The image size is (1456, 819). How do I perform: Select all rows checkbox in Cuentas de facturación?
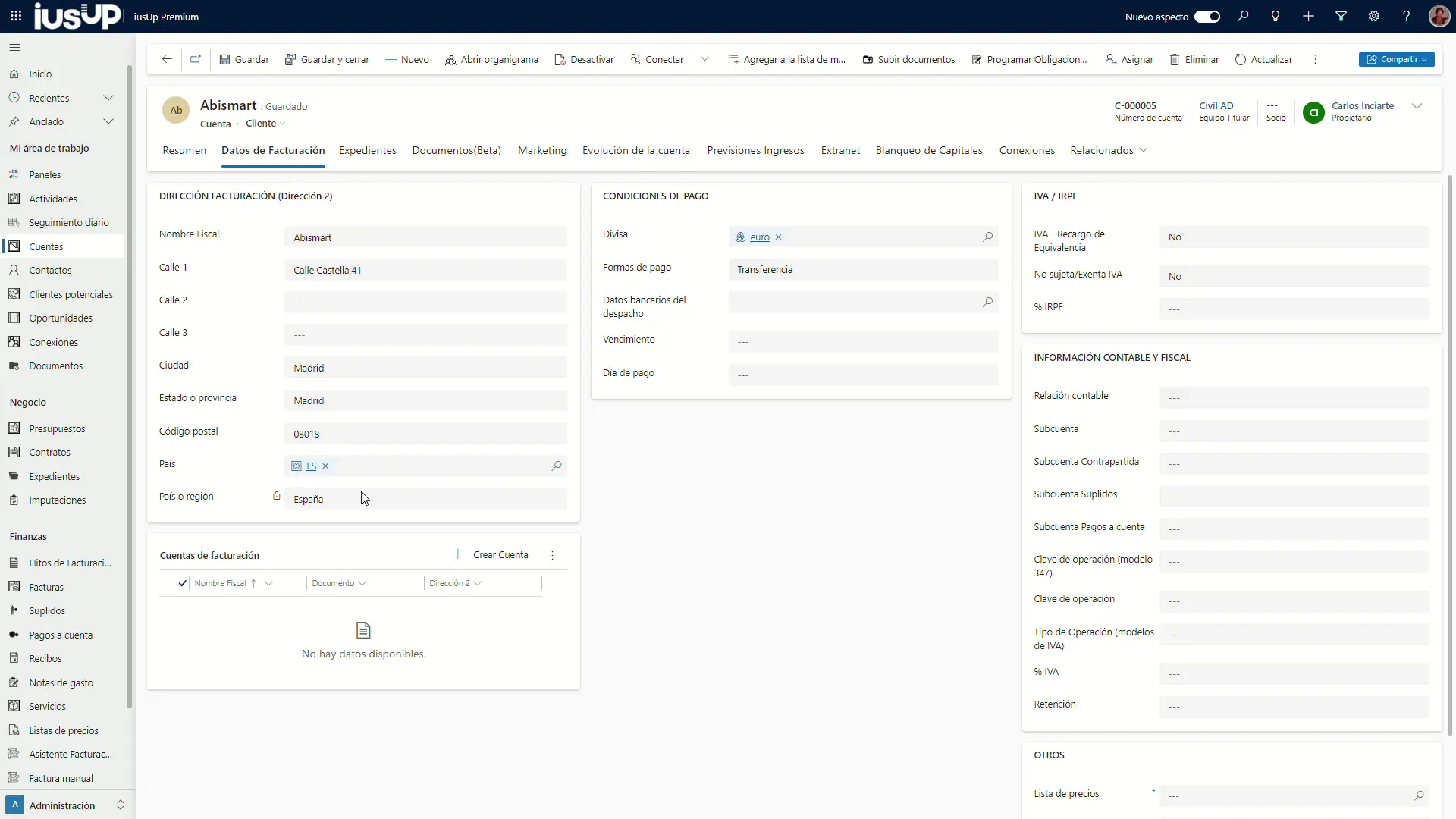pos(182,583)
